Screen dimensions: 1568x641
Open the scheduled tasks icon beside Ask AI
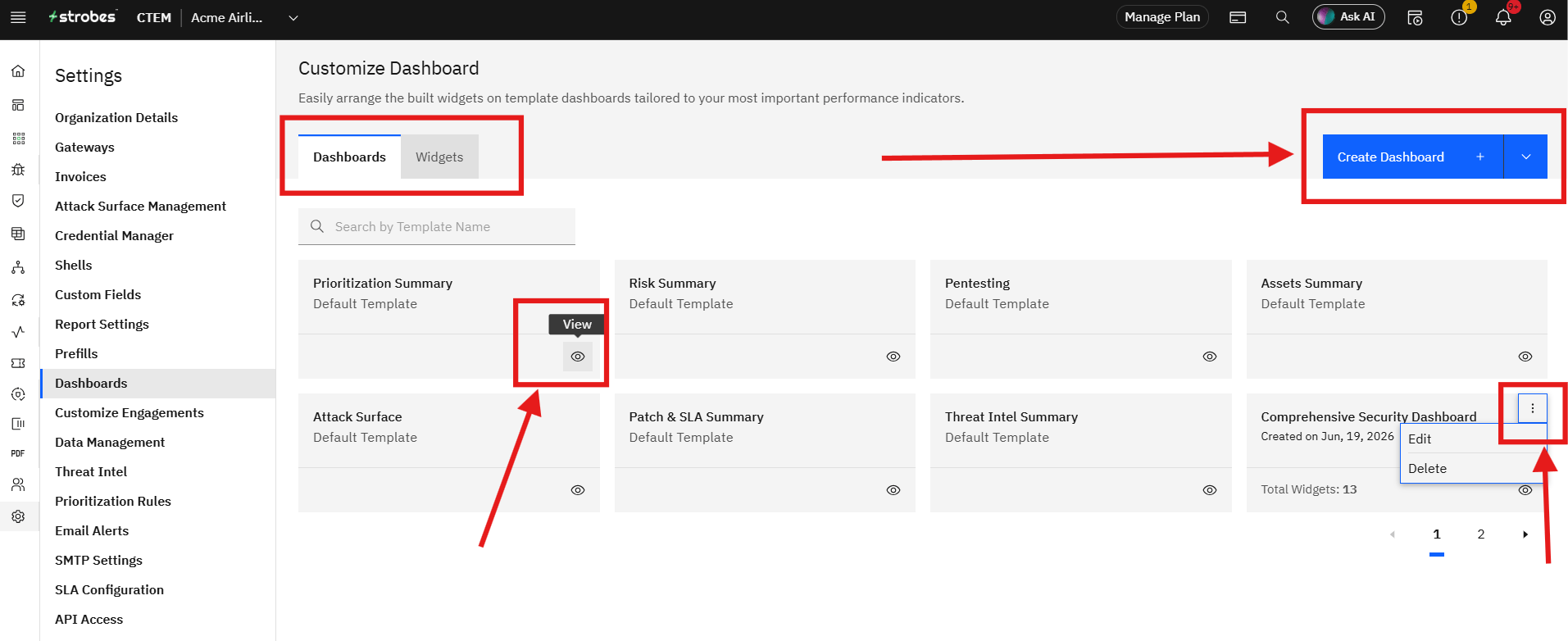(1415, 17)
